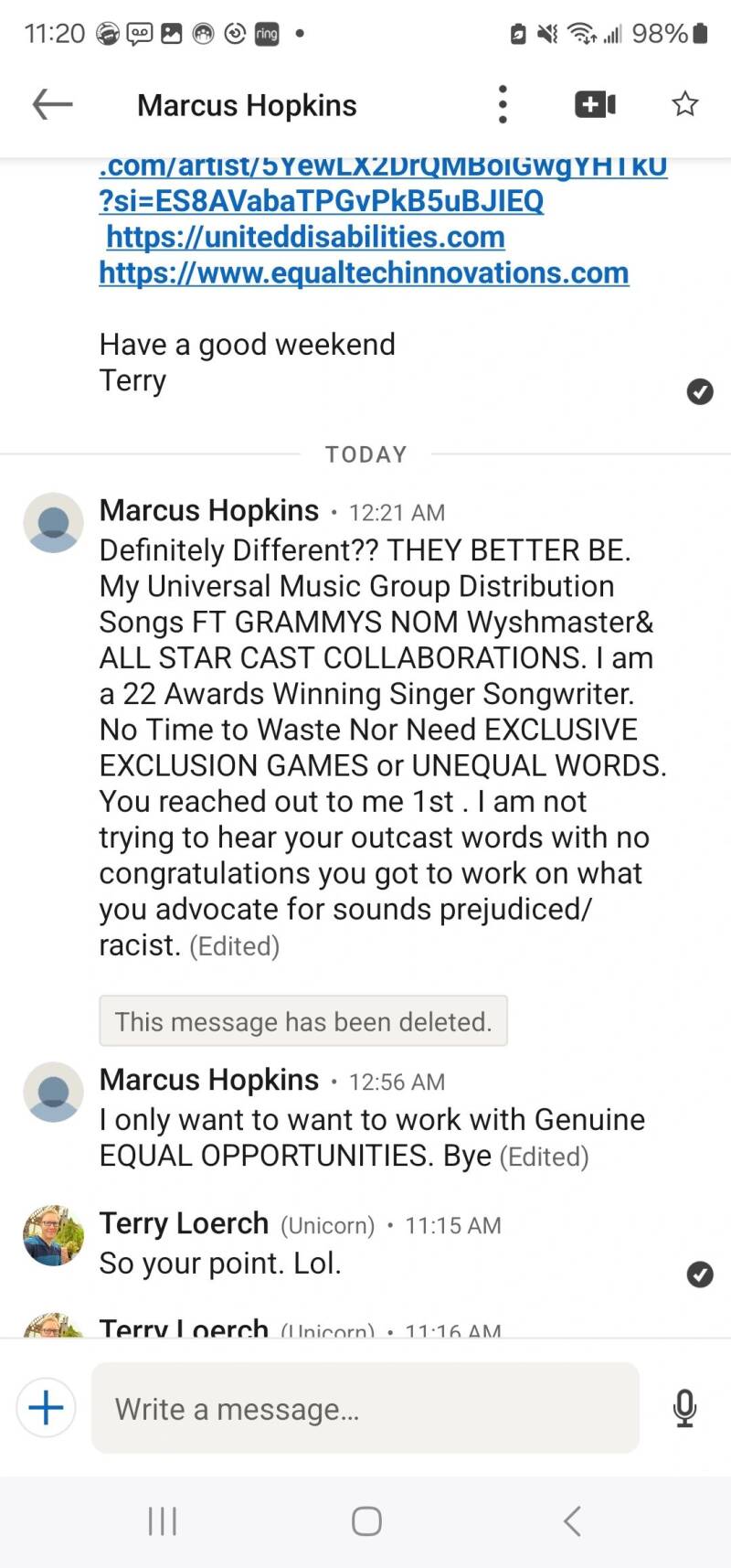
Task: Open the equaltechinnovations.com link
Action: [364, 272]
